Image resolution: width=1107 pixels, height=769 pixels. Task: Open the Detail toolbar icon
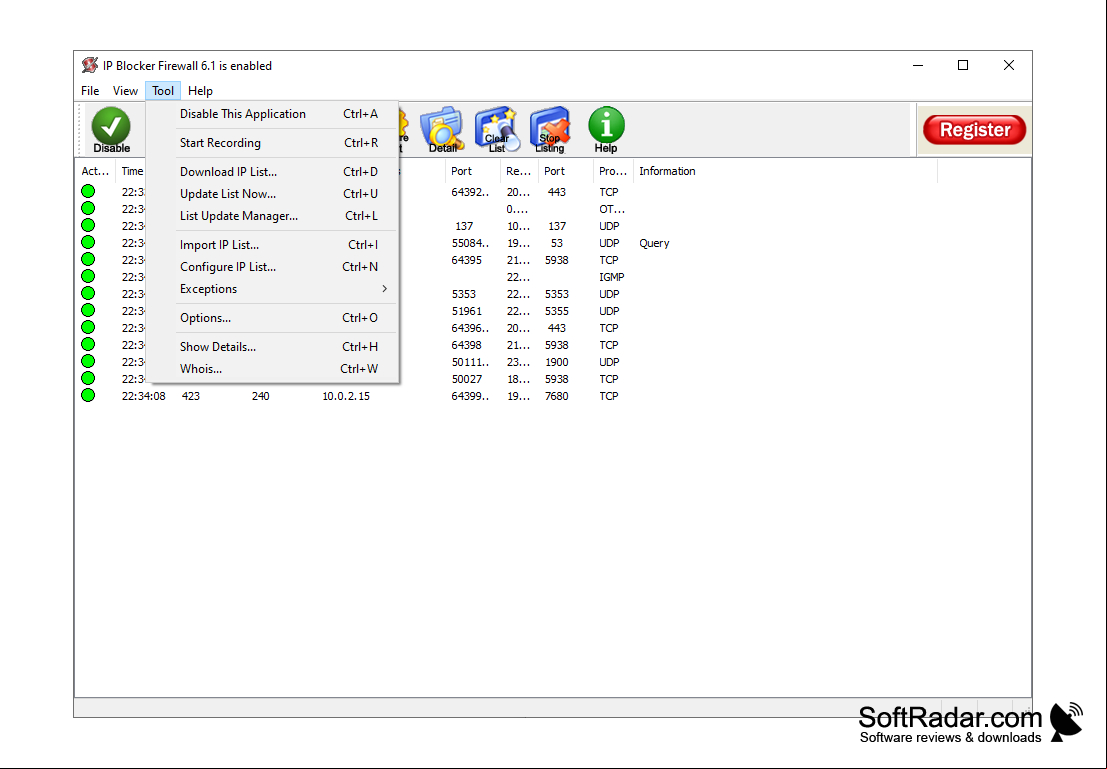pyautogui.click(x=442, y=130)
